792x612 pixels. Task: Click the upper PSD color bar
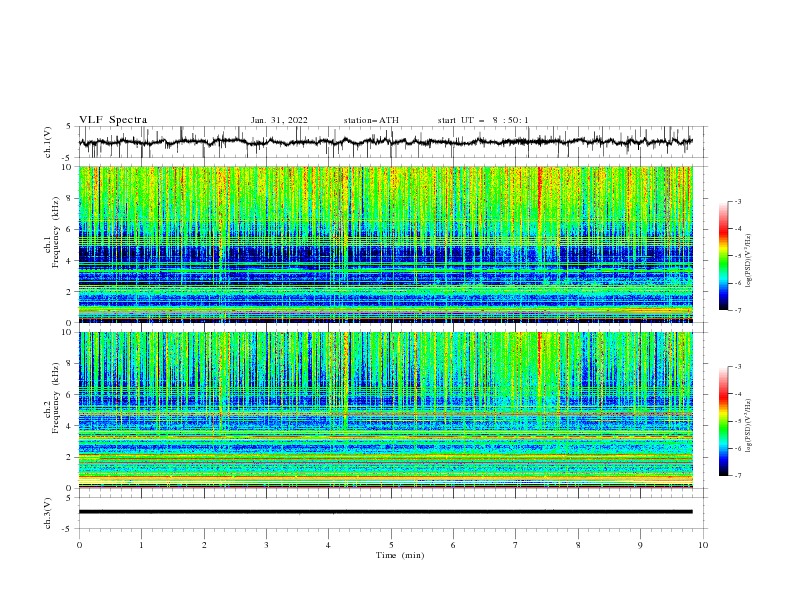click(x=723, y=256)
